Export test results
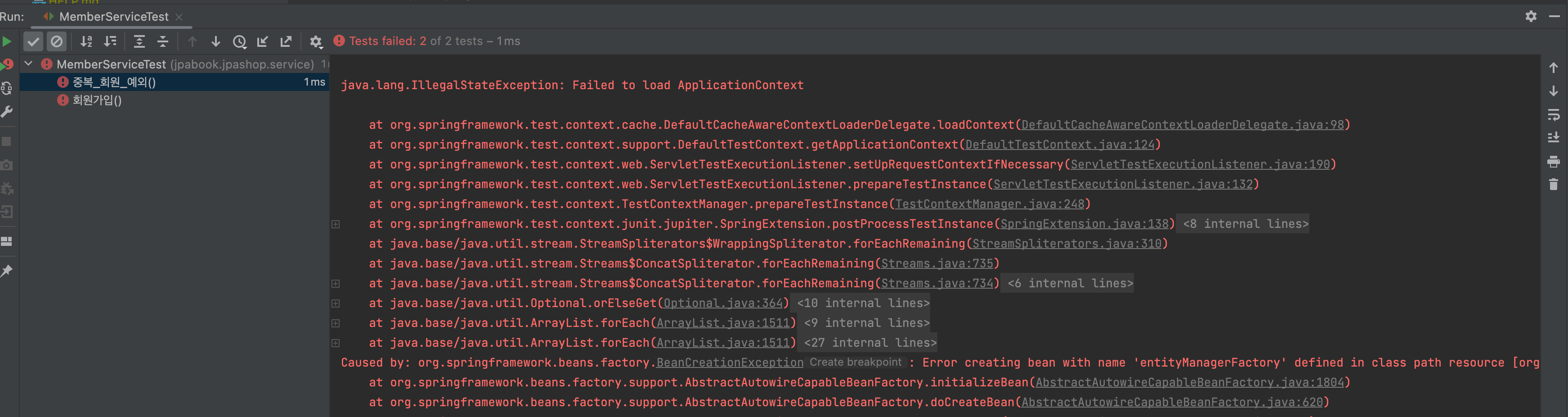Viewport: 1568px width, 417px height. click(286, 41)
